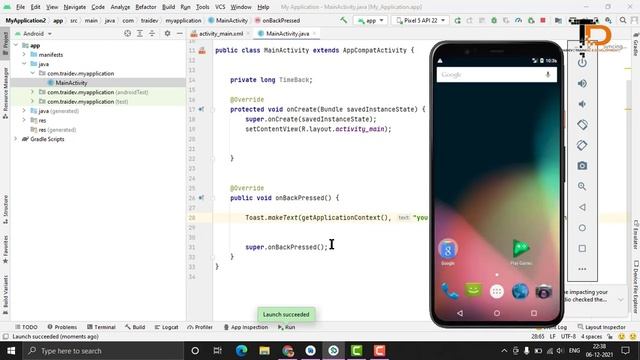Open the Navigate menu
Viewport: 640px width, 360px height.
point(75,7)
